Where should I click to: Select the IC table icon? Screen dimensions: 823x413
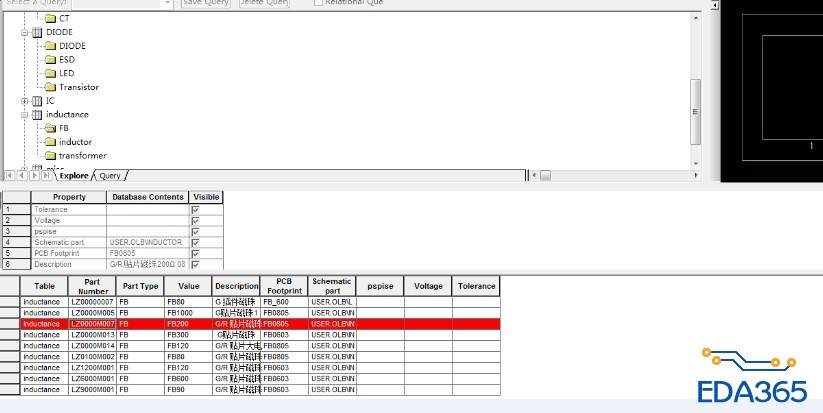37,101
